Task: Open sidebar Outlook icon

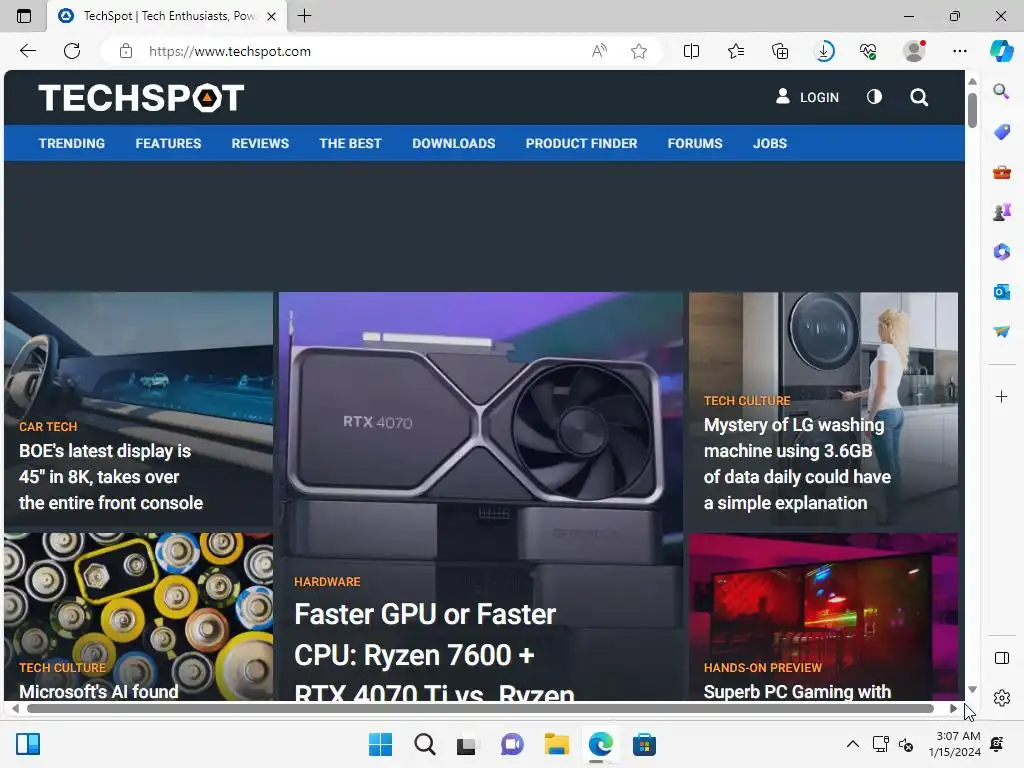Action: (1001, 292)
